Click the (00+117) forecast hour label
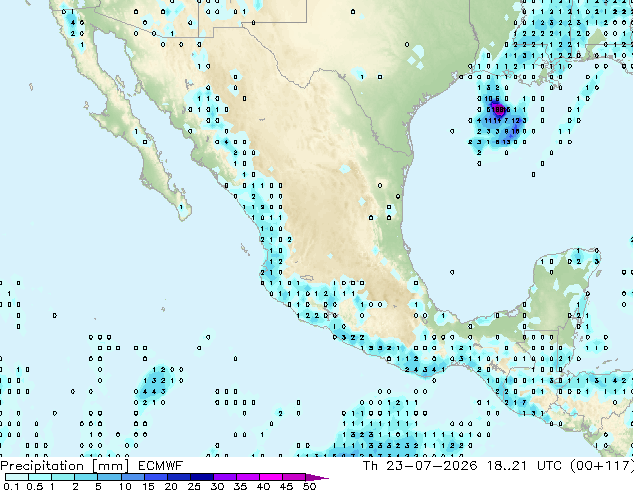Screen dimensions: 634x490 602,466
